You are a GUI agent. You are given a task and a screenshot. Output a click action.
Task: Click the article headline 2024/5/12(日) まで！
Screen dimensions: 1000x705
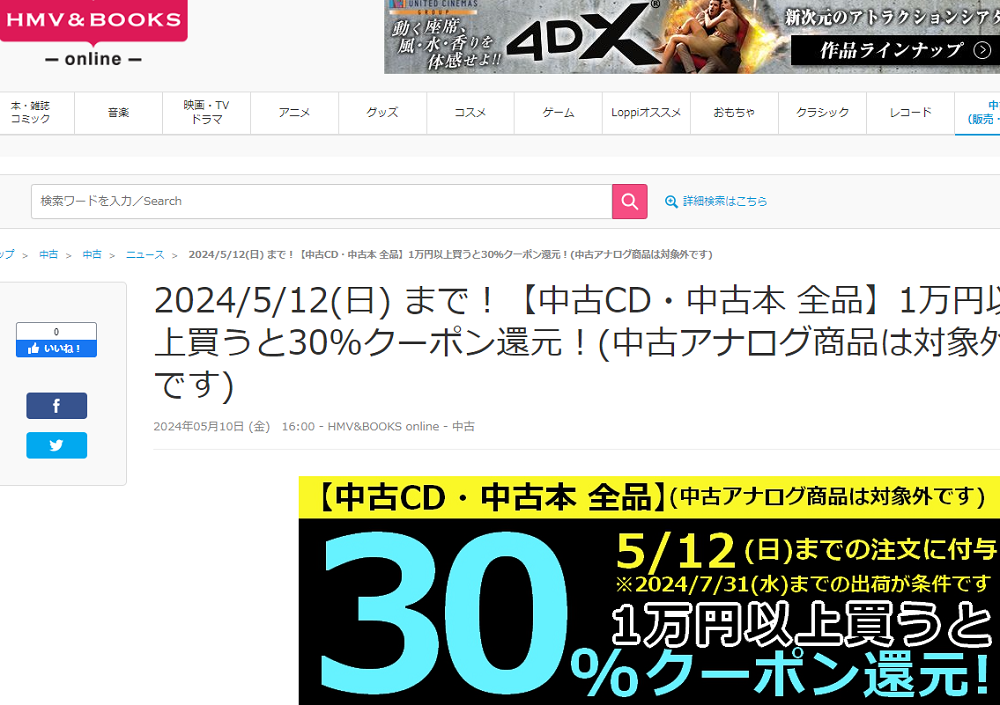tap(577, 343)
